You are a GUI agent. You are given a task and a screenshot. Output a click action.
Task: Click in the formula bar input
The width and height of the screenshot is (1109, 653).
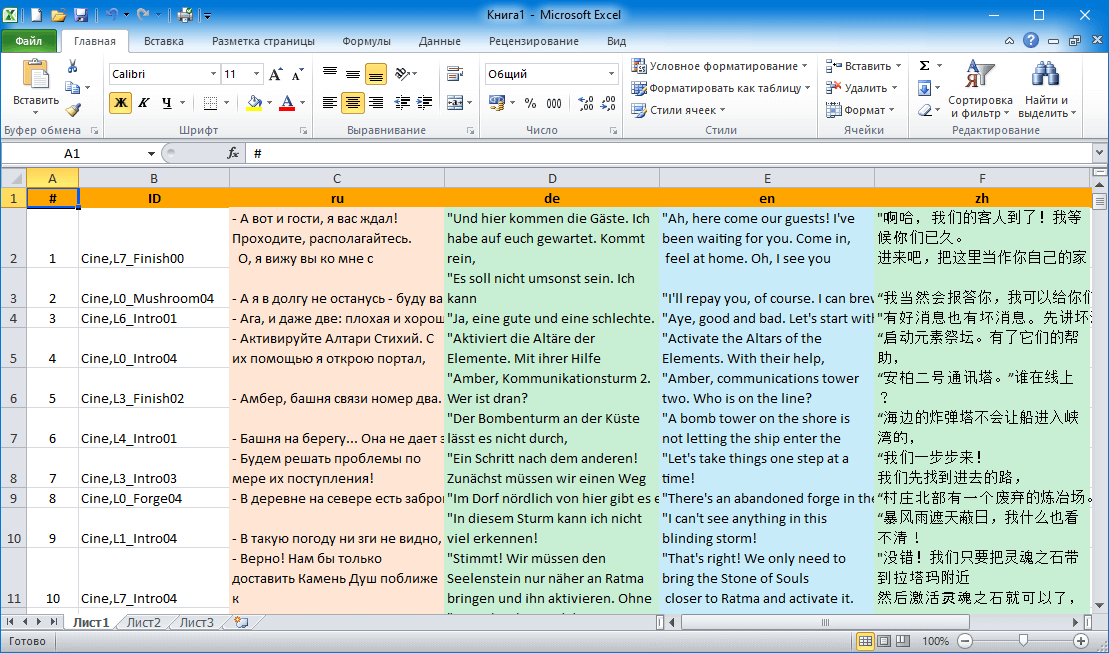[668, 154]
